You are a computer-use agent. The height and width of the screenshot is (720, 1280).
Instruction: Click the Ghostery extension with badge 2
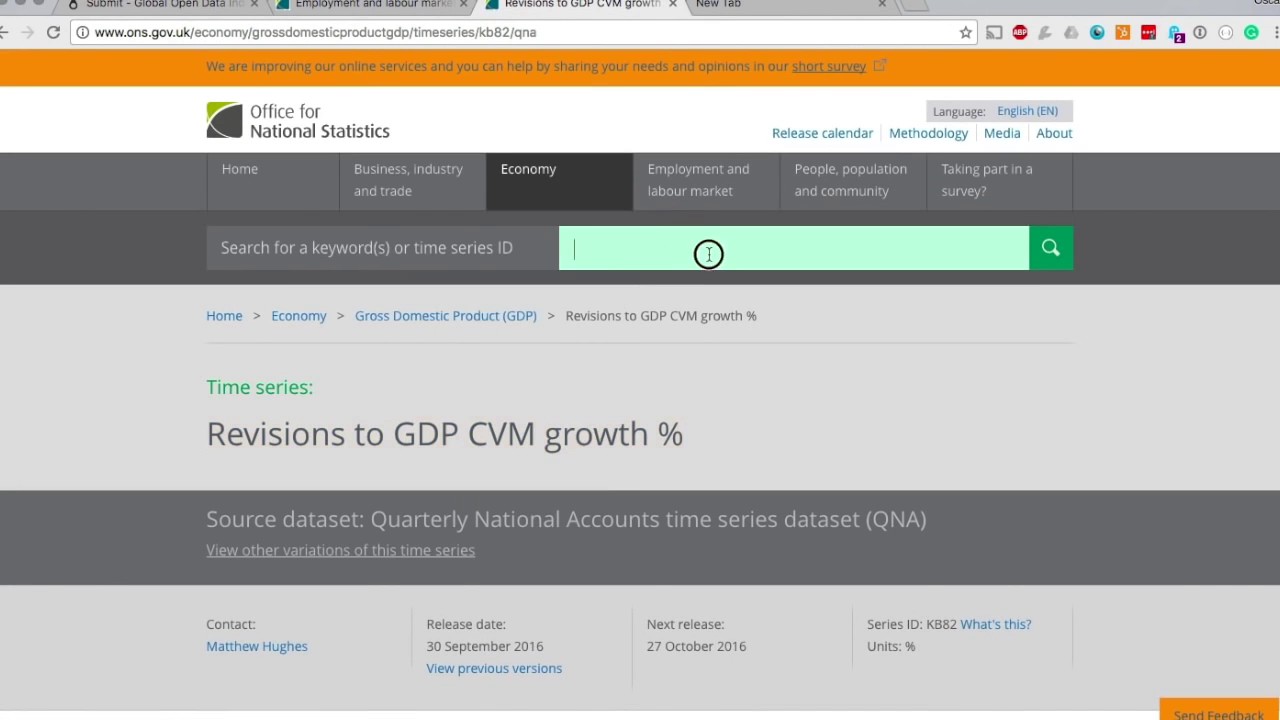coord(1175,33)
